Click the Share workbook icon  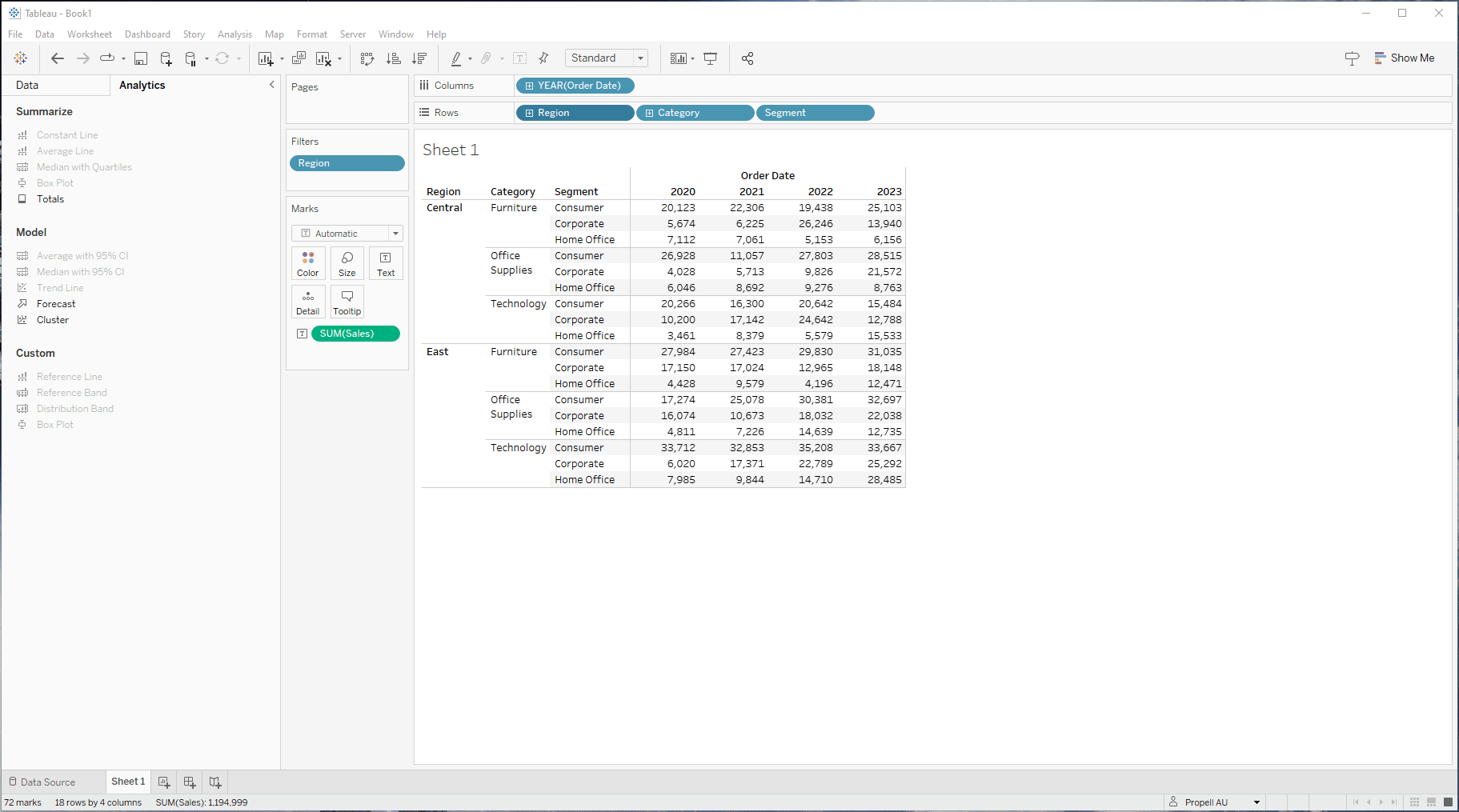(748, 58)
